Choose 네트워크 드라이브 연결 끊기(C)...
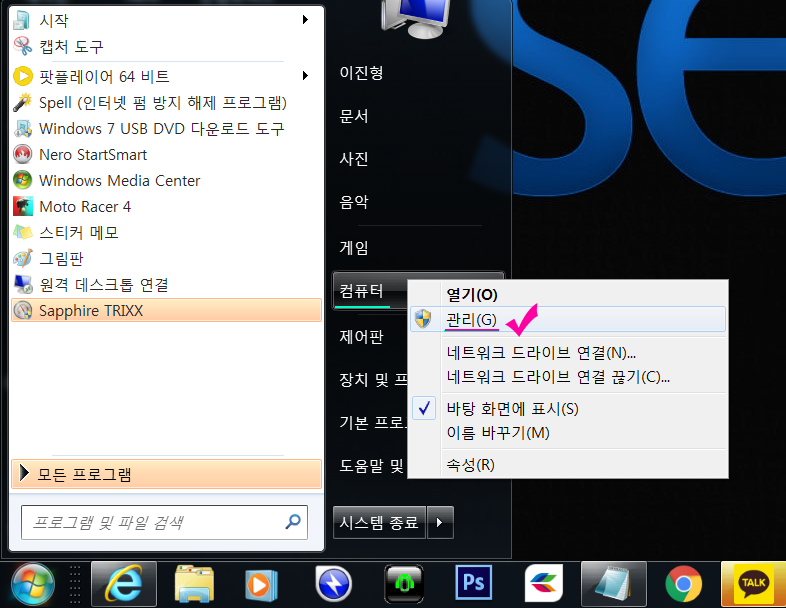This screenshot has height=608, width=786. click(568, 376)
